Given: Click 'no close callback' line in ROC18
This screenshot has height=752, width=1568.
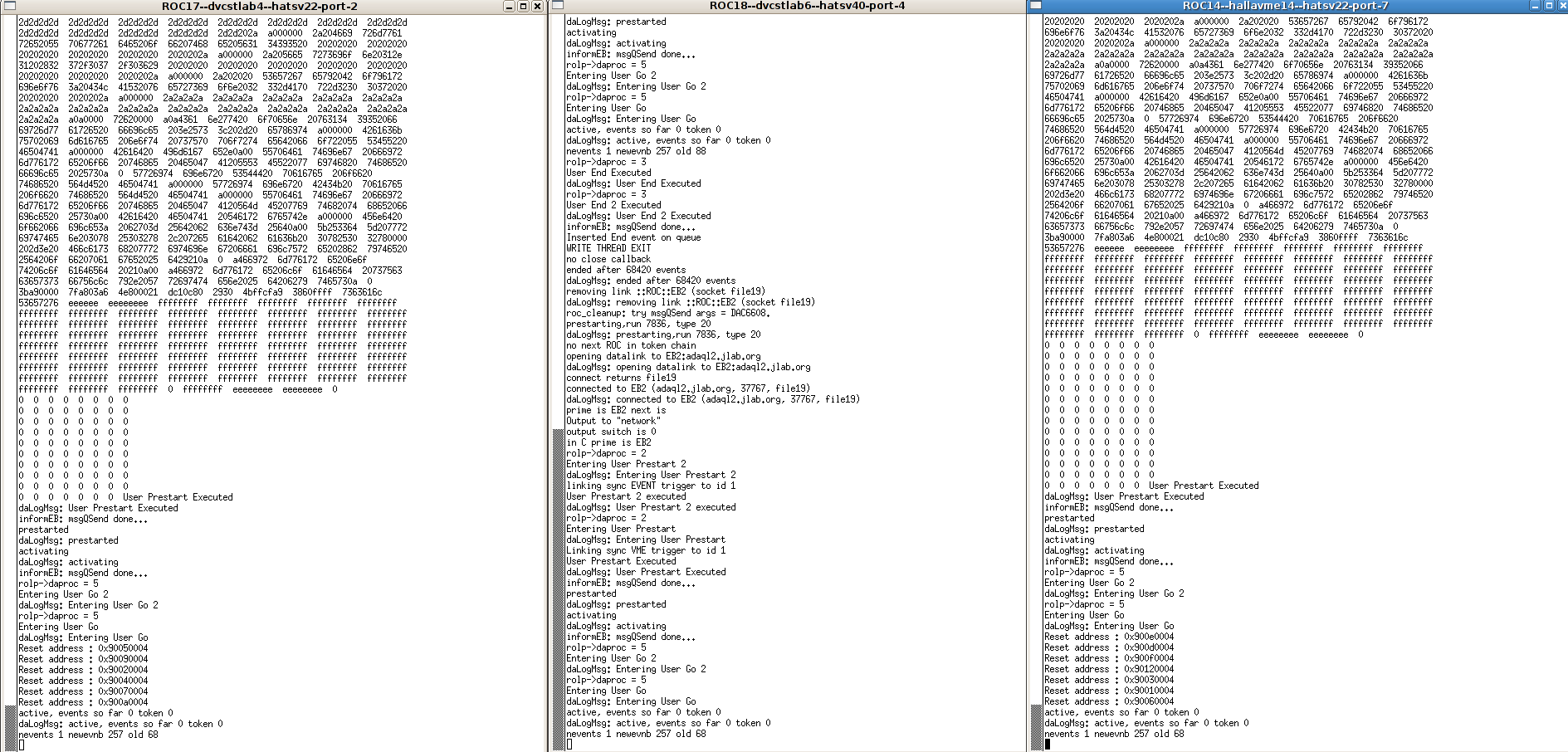Looking at the screenshot, I should (x=608, y=259).
